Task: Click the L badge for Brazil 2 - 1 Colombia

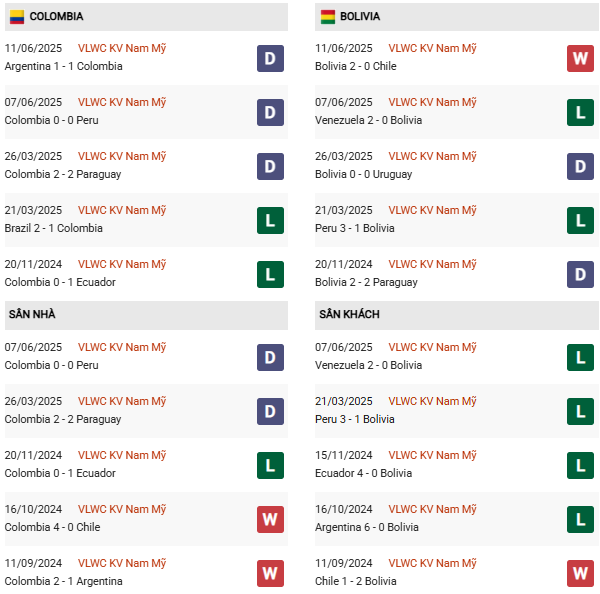Action: [270, 220]
